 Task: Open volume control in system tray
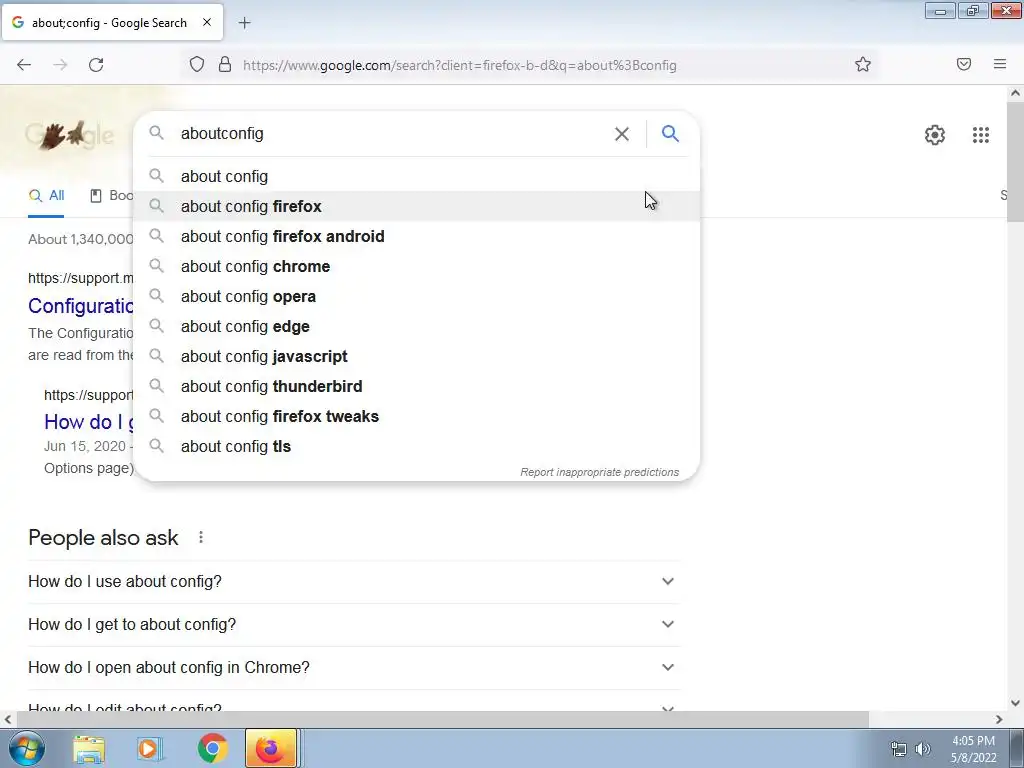922,749
